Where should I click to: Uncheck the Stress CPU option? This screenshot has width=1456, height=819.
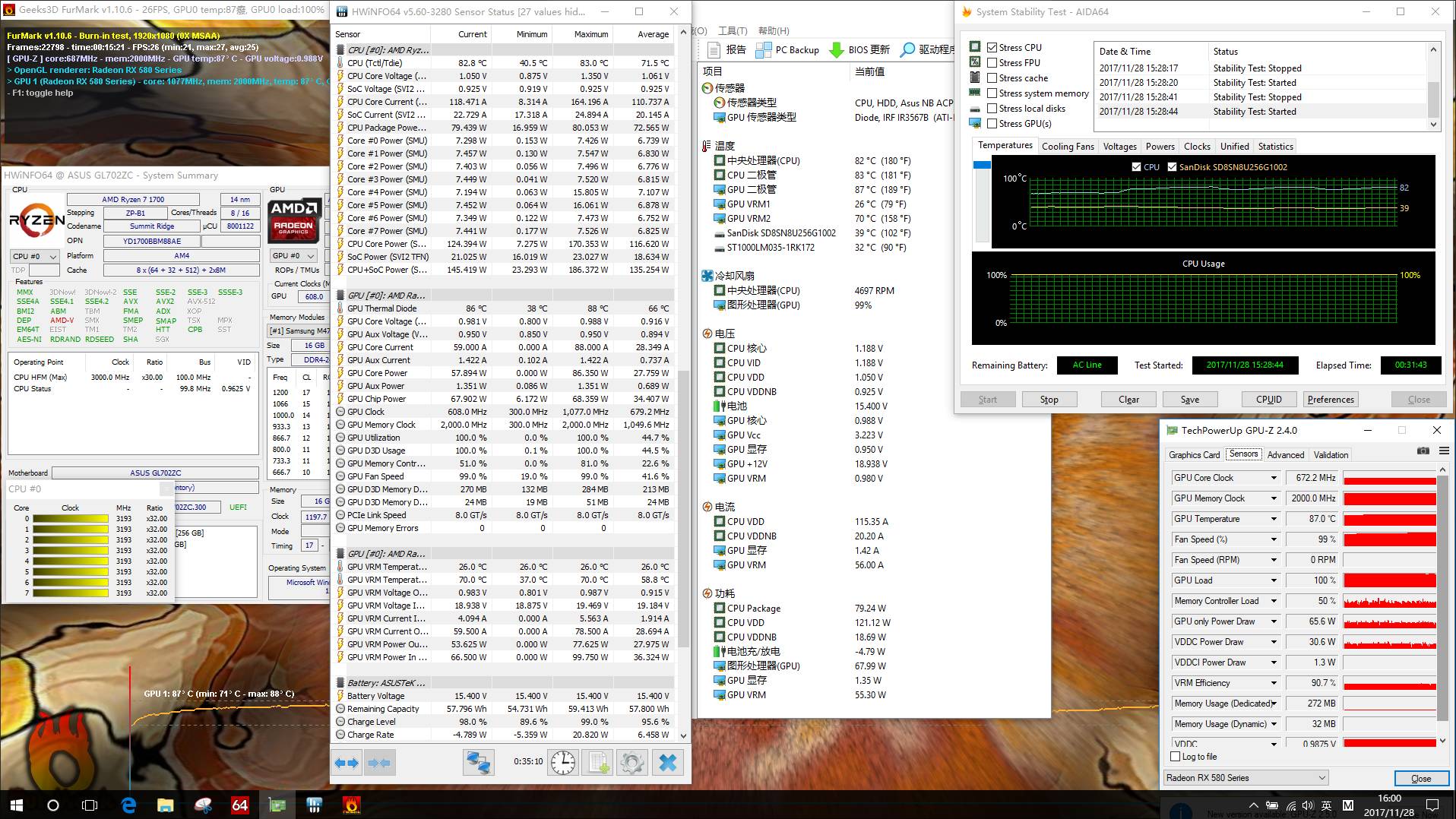pos(992,47)
